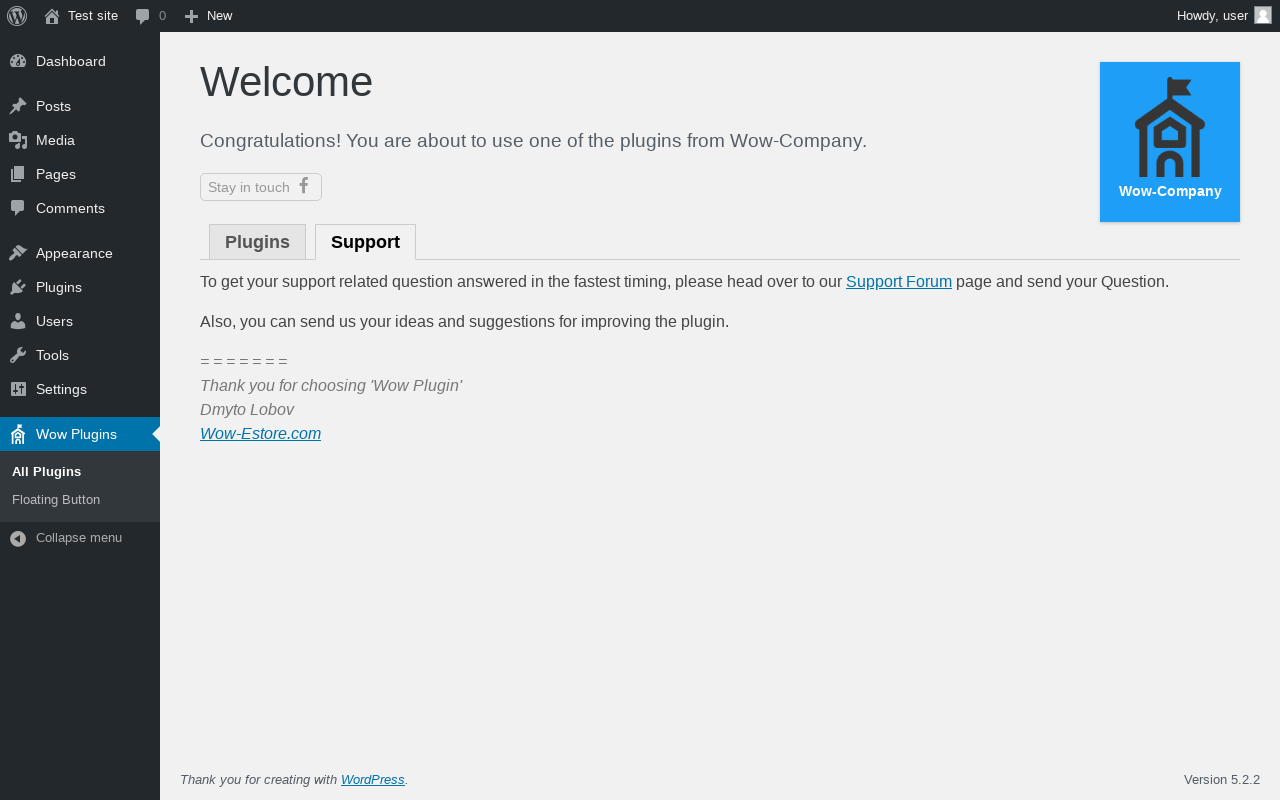1280x800 pixels.
Task: Click the Stay in touch Facebook button
Action: [x=261, y=187]
